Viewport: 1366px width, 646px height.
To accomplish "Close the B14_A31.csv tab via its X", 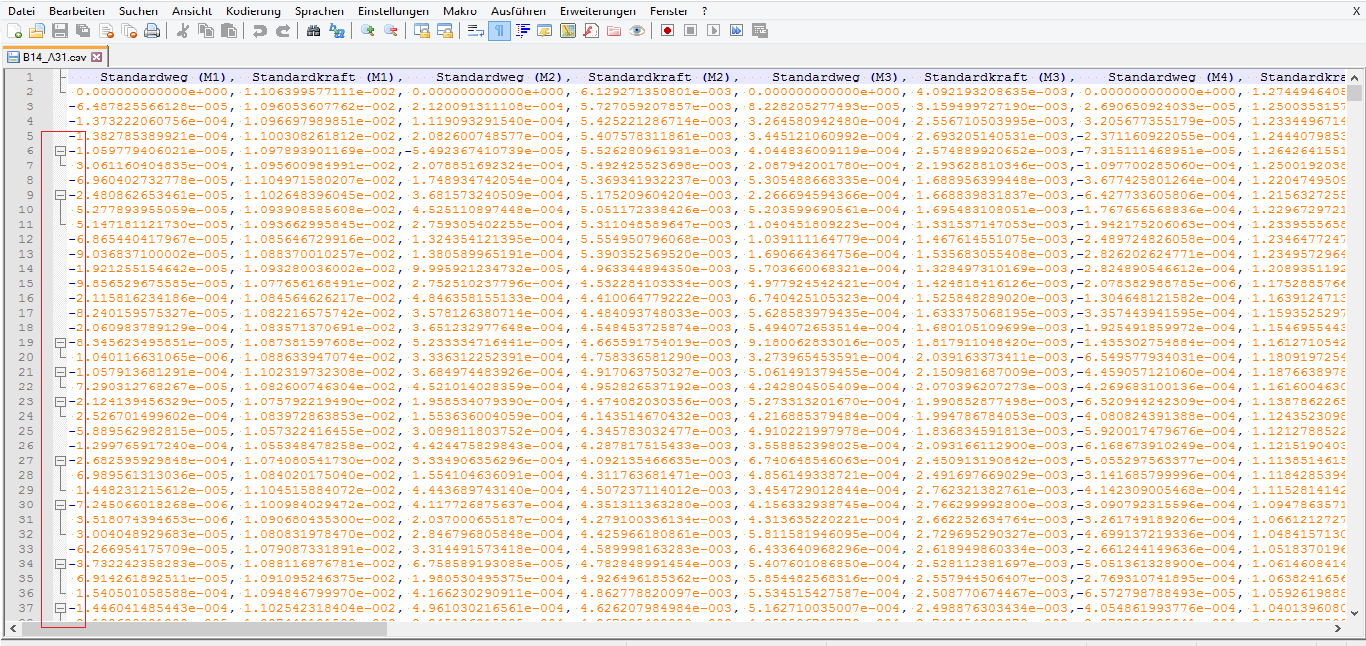I will (x=97, y=57).
